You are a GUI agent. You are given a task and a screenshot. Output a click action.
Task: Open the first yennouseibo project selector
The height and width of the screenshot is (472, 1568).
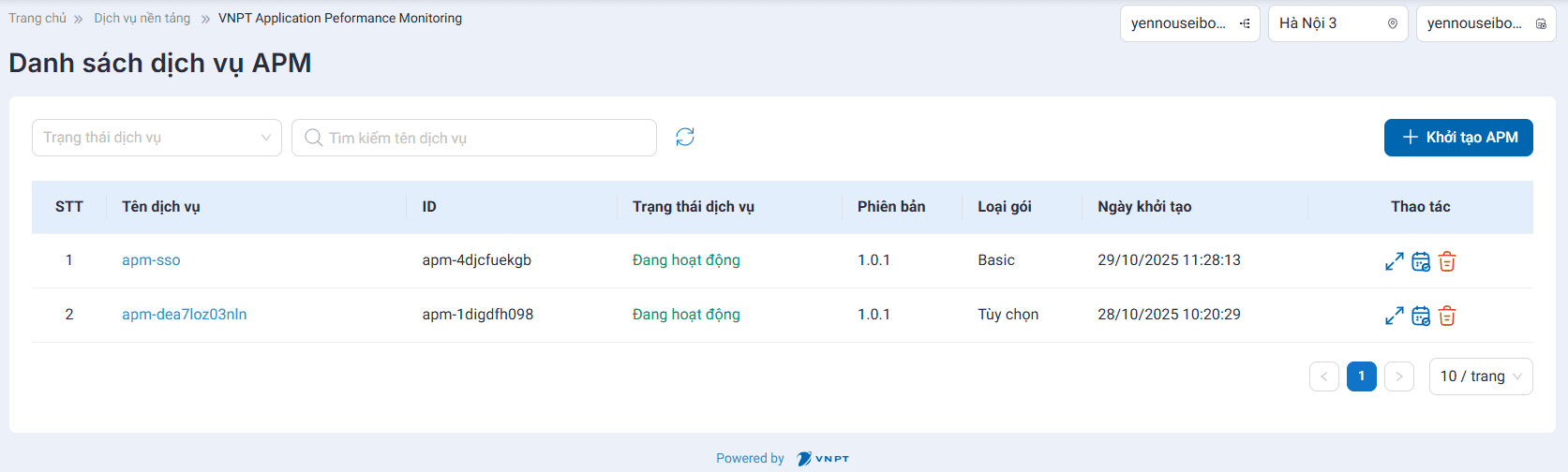click(x=1189, y=23)
